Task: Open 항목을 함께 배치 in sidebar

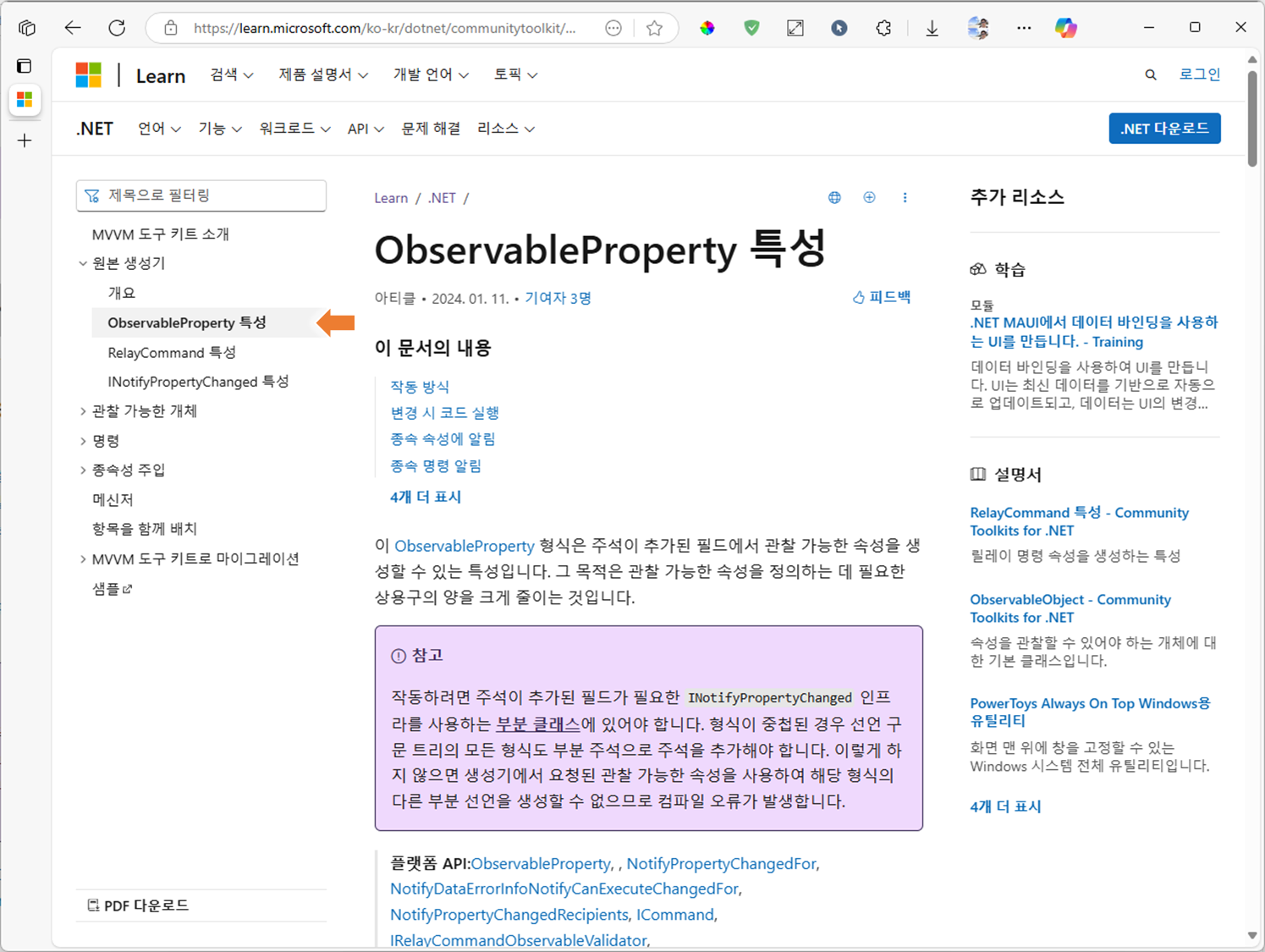Action: (145, 529)
